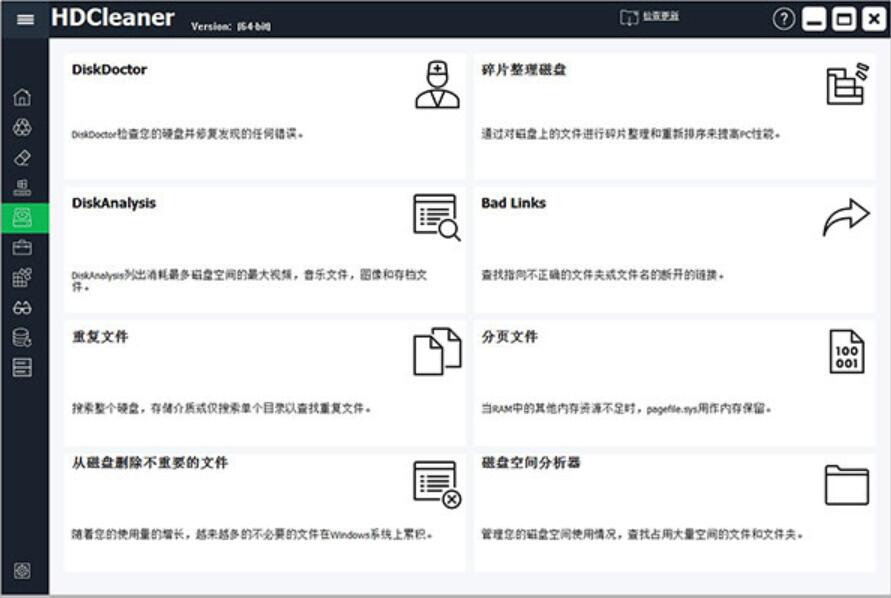Click the paging file binary icon
Viewport: 891px width, 598px height.
(846, 351)
